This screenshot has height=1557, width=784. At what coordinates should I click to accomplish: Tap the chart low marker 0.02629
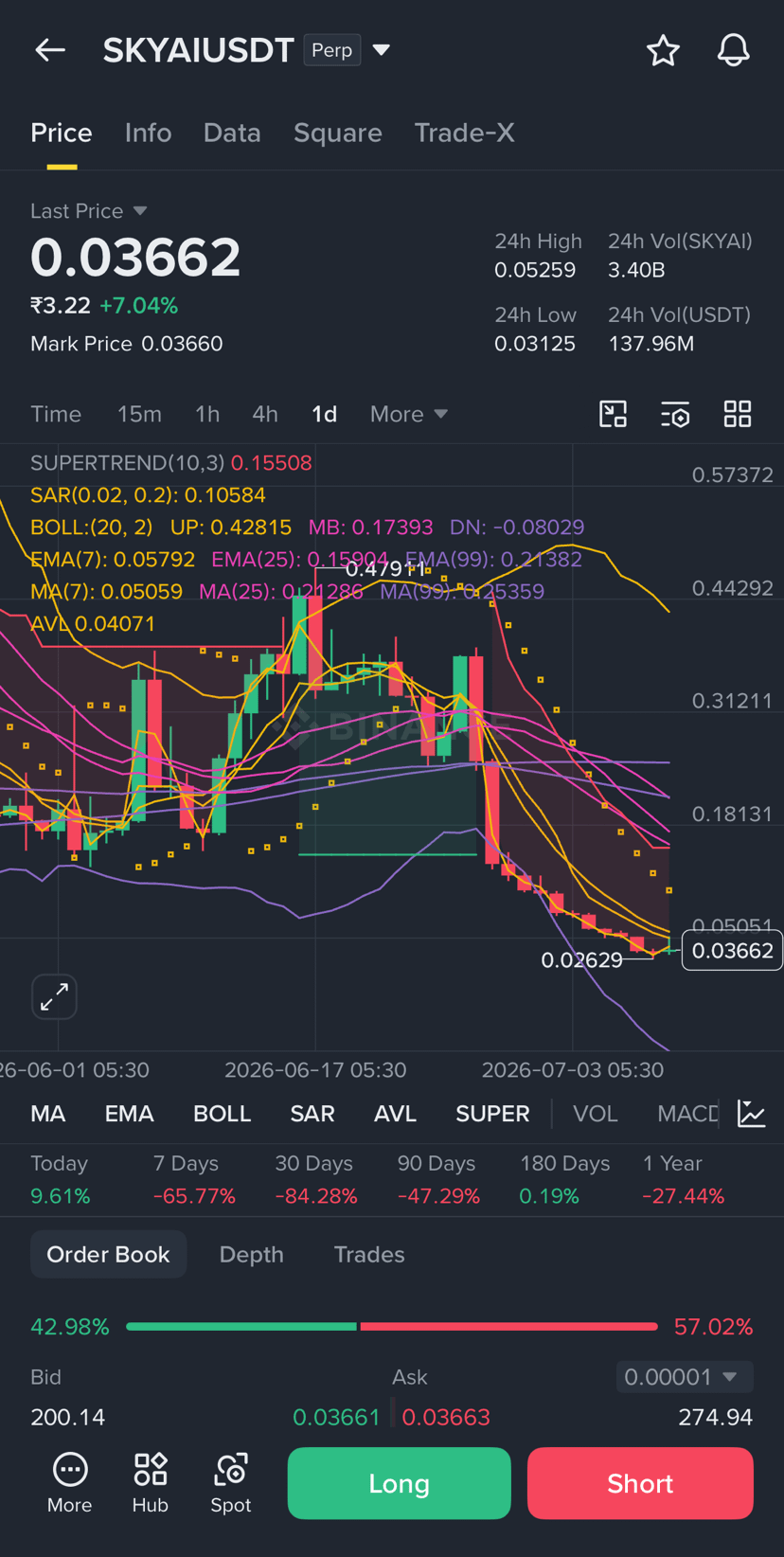[581, 960]
